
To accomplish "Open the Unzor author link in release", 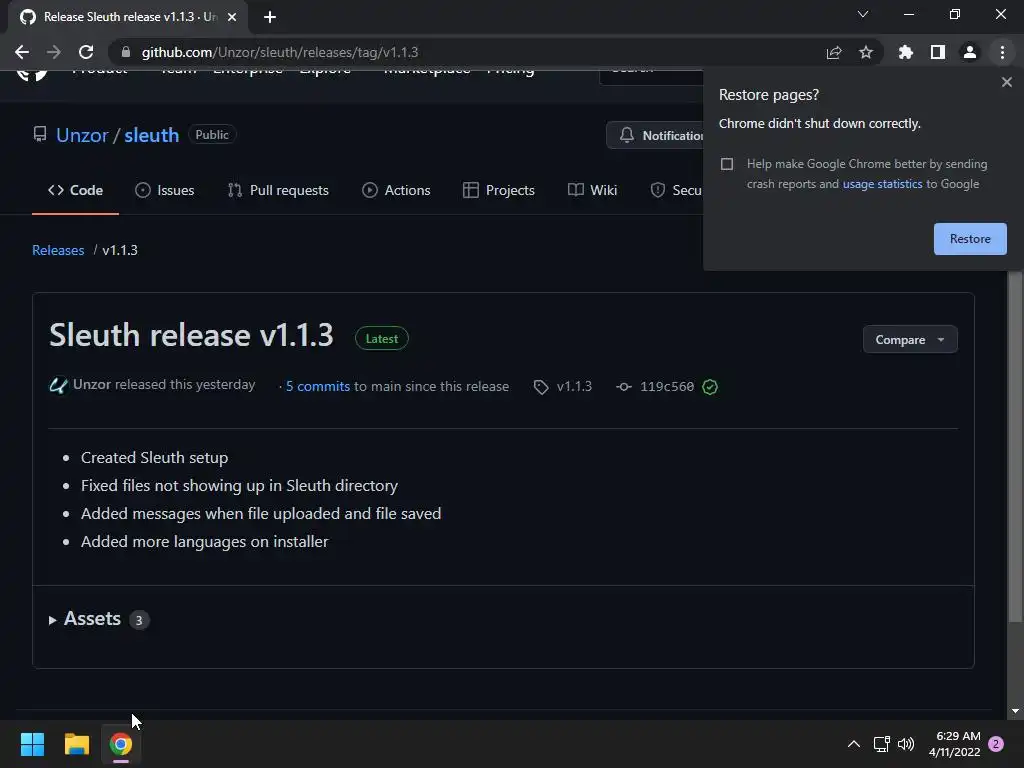I will pos(92,384).
